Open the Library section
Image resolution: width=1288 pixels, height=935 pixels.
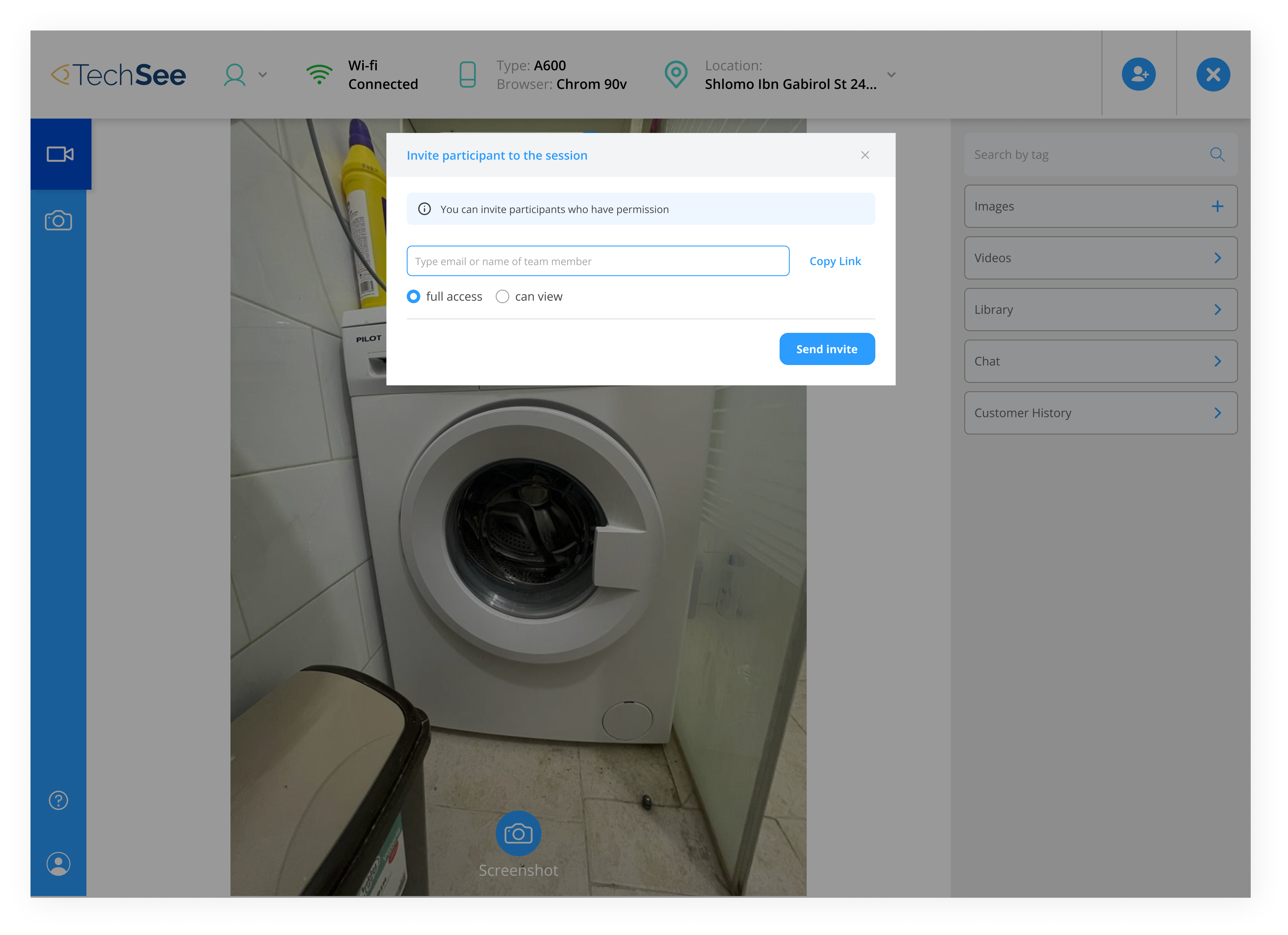[x=1101, y=310]
